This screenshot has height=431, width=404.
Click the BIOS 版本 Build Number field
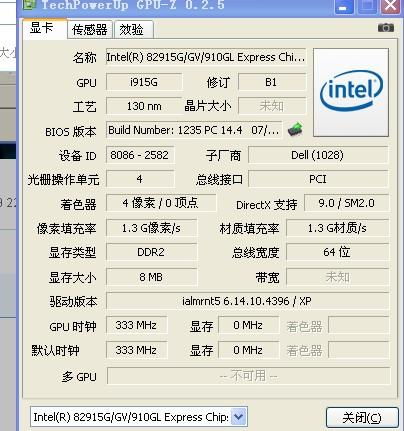click(x=194, y=130)
